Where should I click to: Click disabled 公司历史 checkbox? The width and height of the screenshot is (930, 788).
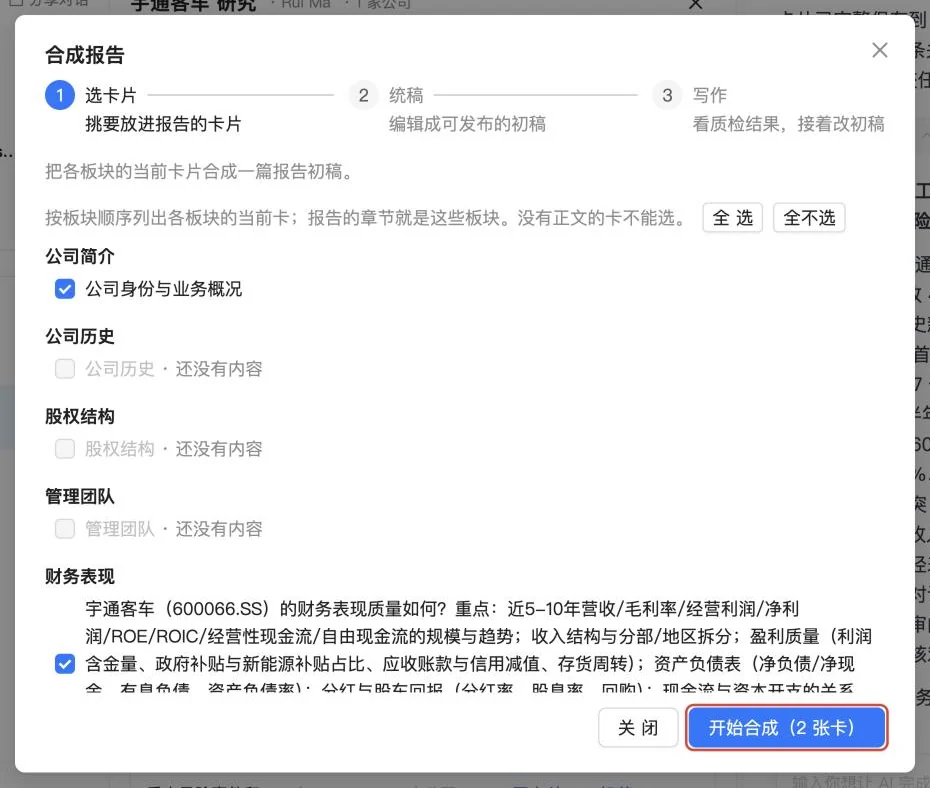[65, 369]
